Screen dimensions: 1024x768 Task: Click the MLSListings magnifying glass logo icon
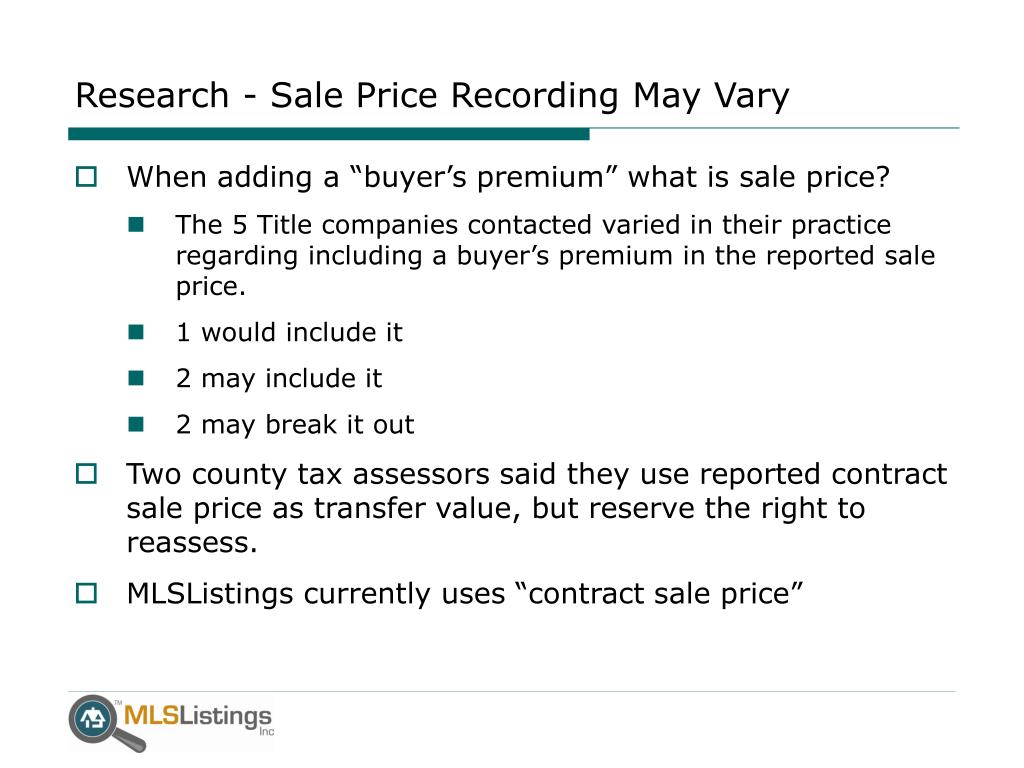[x=106, y=723]
